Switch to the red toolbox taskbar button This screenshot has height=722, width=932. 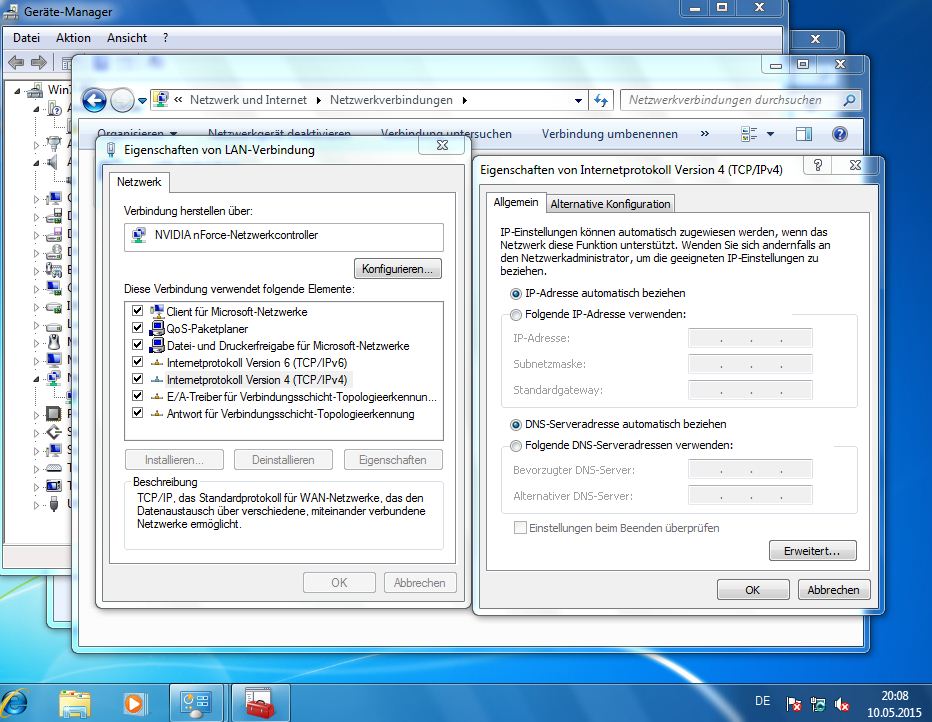[260, 703]
